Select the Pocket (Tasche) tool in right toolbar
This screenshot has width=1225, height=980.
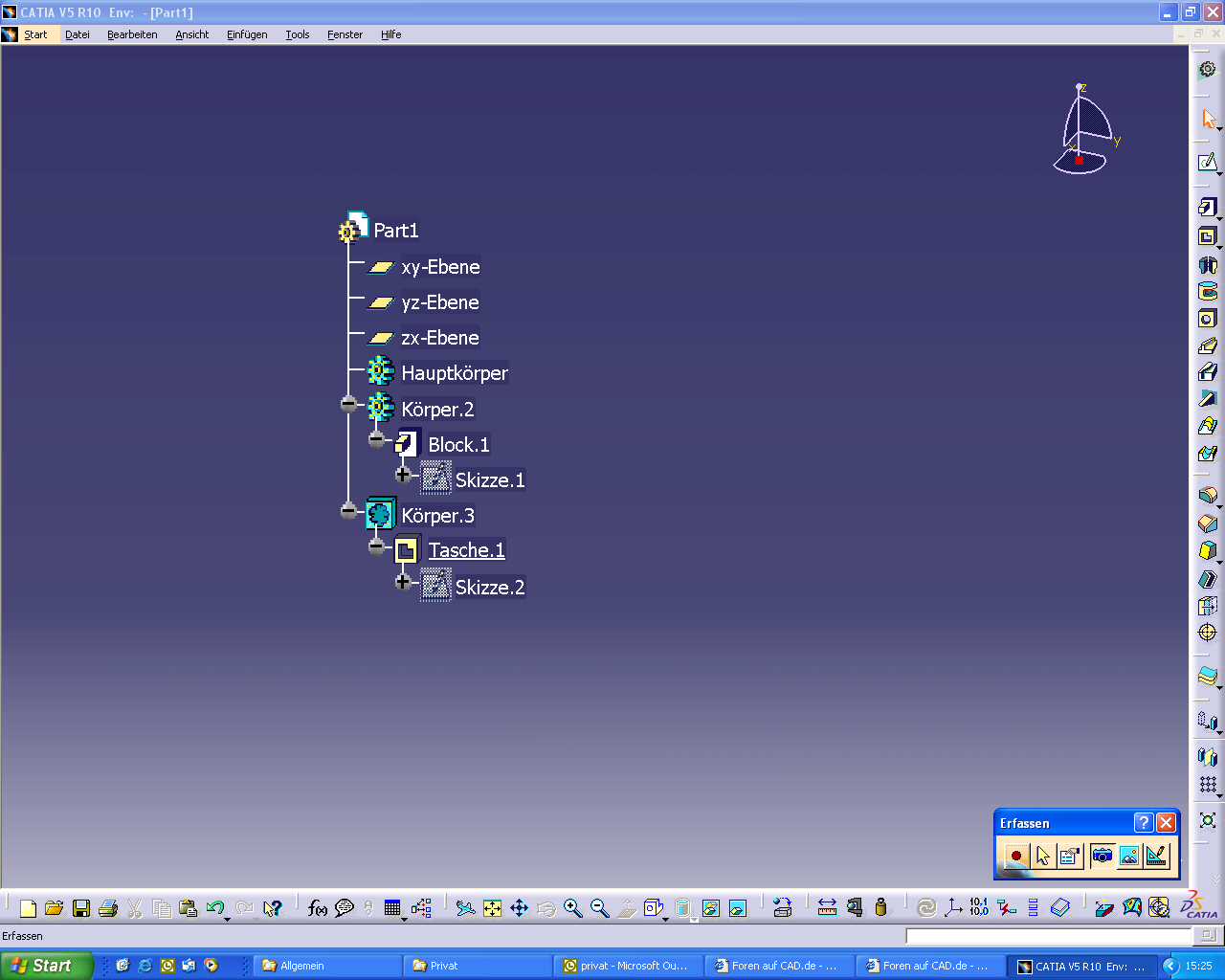click(x=1208, y=236)
